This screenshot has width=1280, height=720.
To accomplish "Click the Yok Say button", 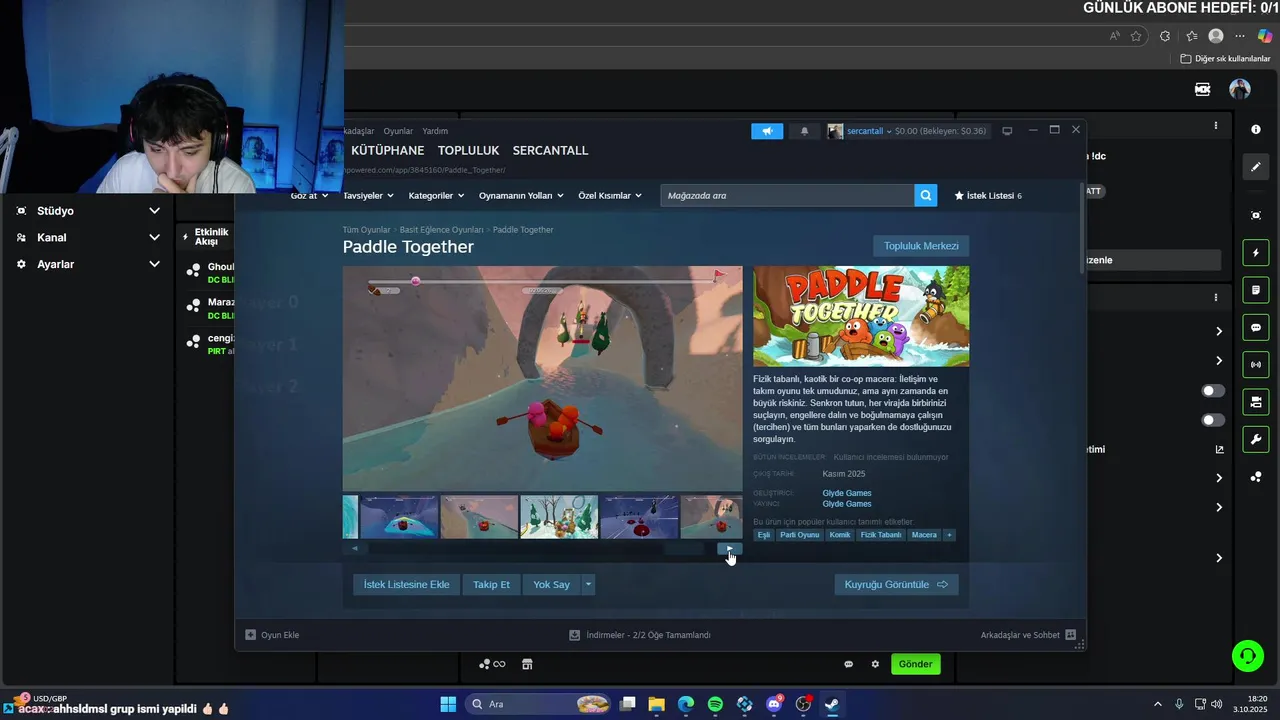I will (x=551, y=584).
